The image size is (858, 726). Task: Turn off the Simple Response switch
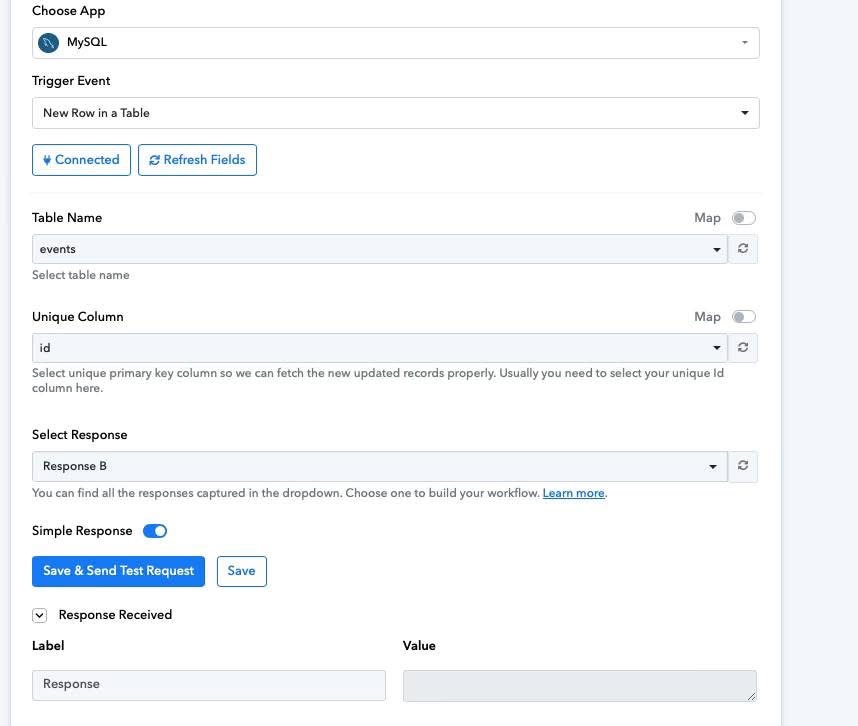coord(155,531)
